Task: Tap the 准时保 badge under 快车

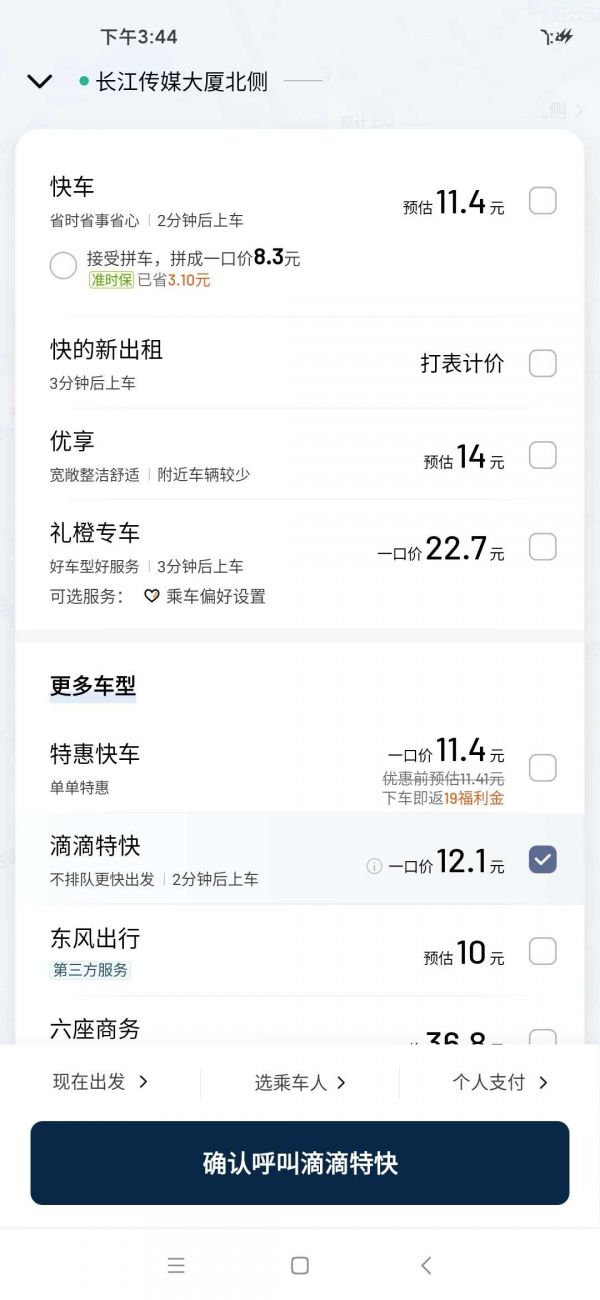Action: pos(111,280)
